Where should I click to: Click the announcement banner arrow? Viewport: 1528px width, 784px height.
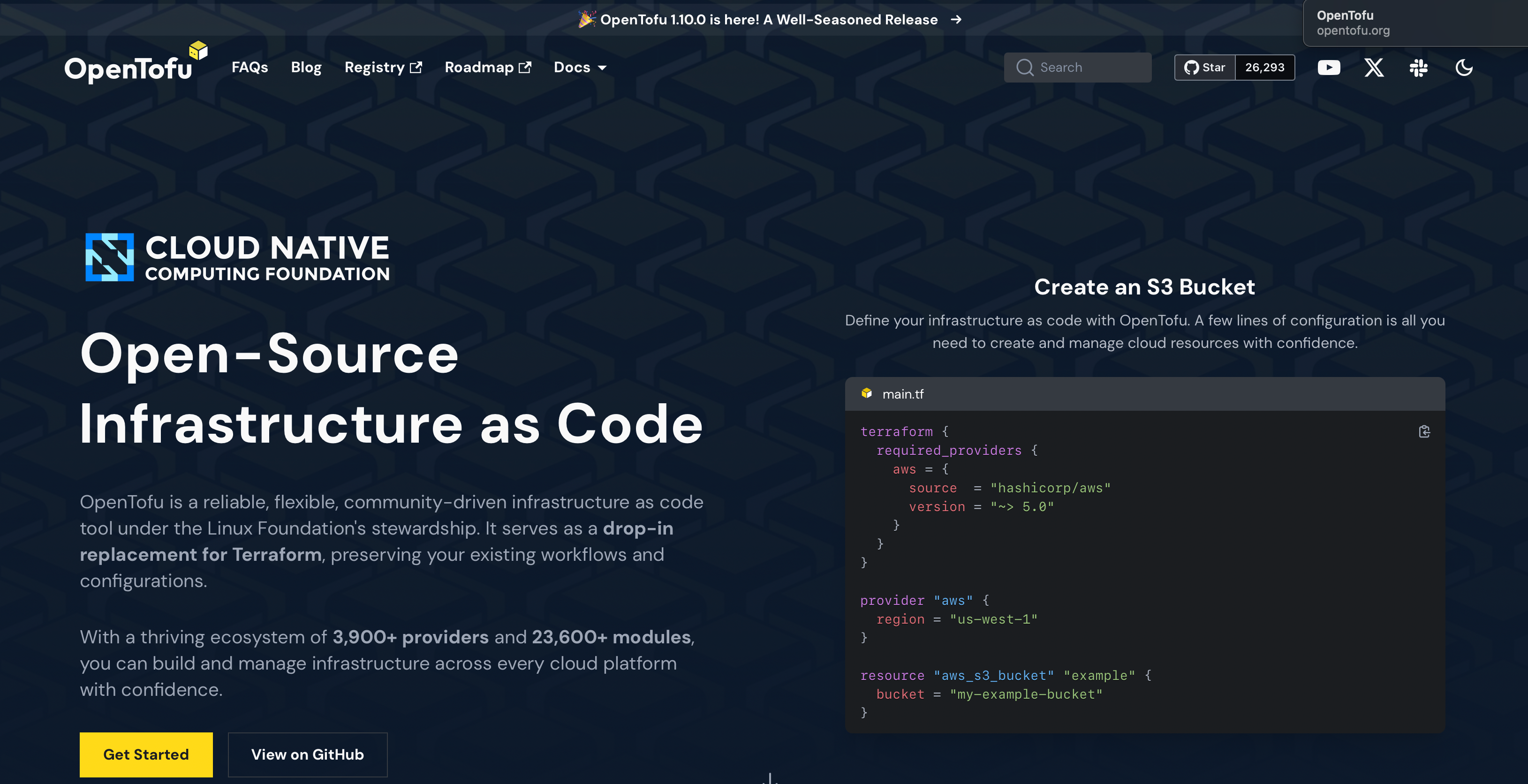point(956,20)
